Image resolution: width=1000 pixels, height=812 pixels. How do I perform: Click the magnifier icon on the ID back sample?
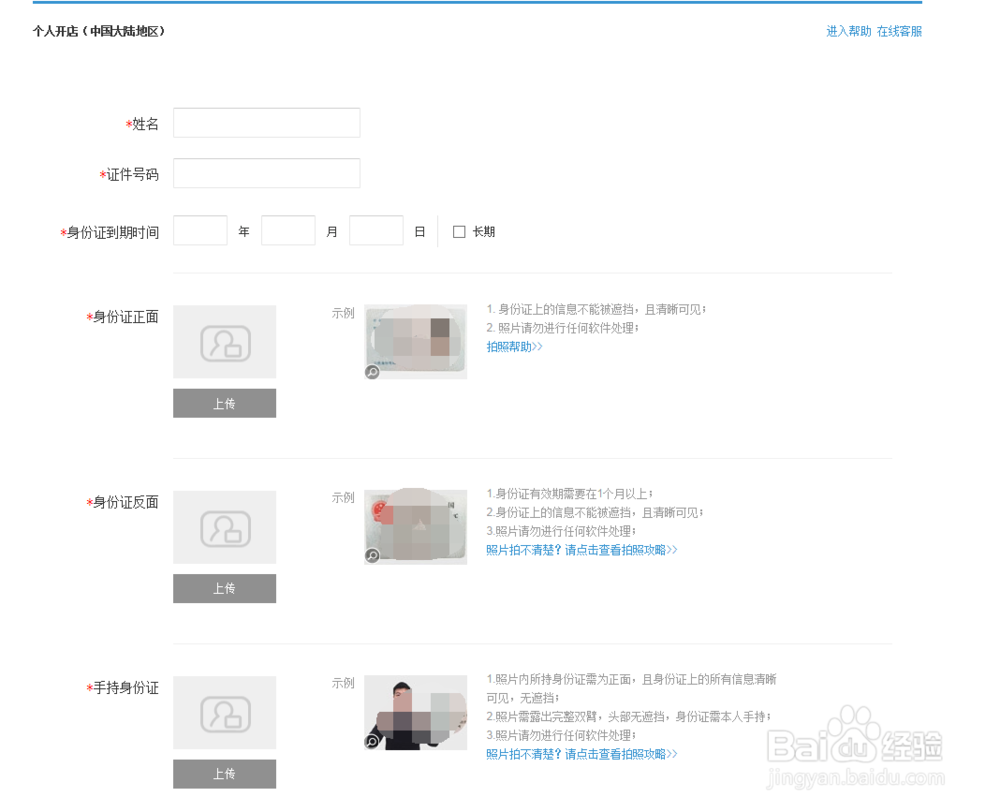(370, 556)
